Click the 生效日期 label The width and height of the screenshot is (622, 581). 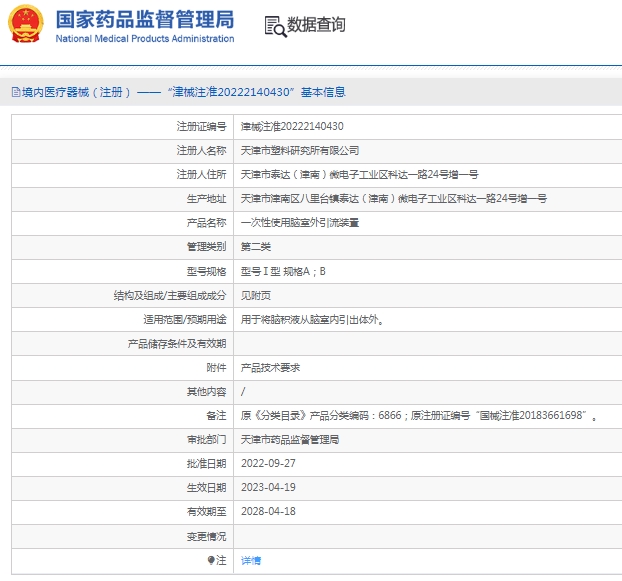tap(206, 488)
